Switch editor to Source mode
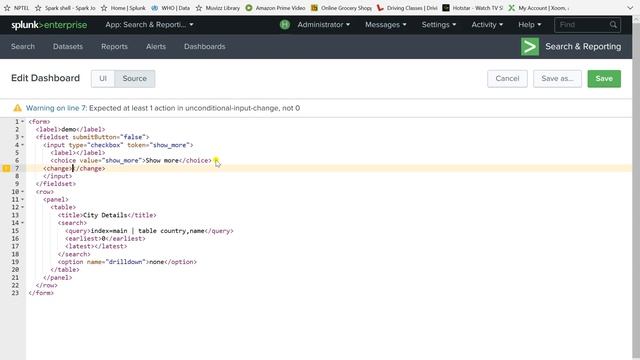 tap(135, 79)
